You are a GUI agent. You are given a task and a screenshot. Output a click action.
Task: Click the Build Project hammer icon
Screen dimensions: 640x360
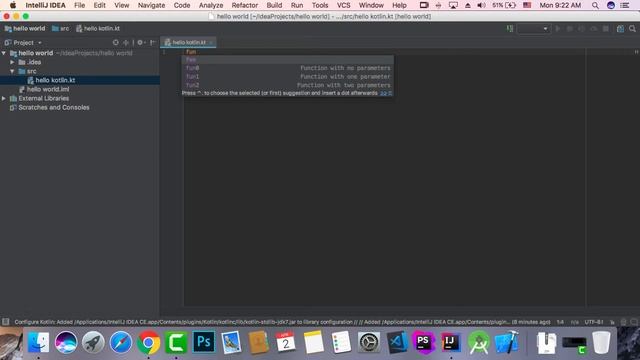[x=510, y=29]
